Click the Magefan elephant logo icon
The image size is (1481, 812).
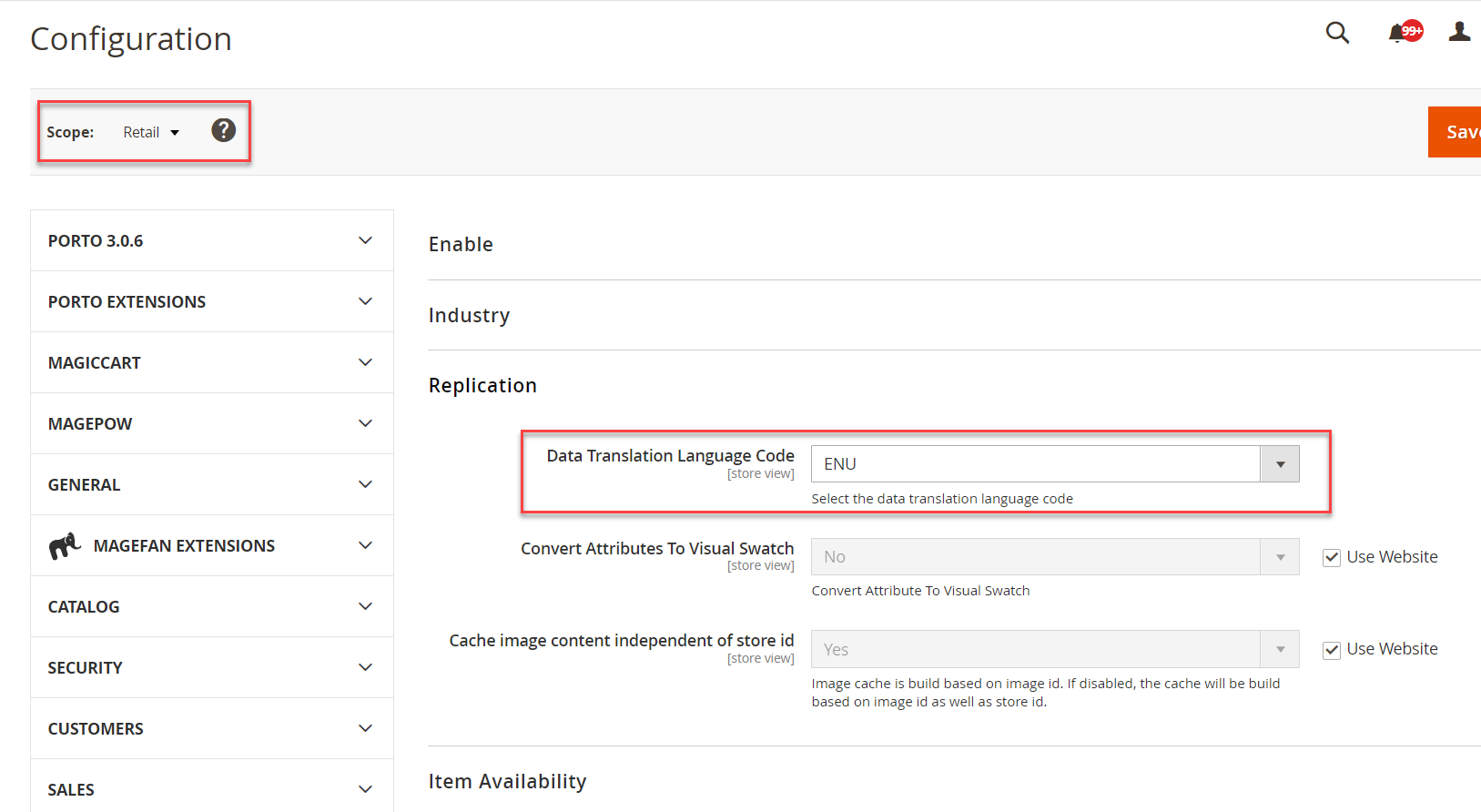point(65,546)
